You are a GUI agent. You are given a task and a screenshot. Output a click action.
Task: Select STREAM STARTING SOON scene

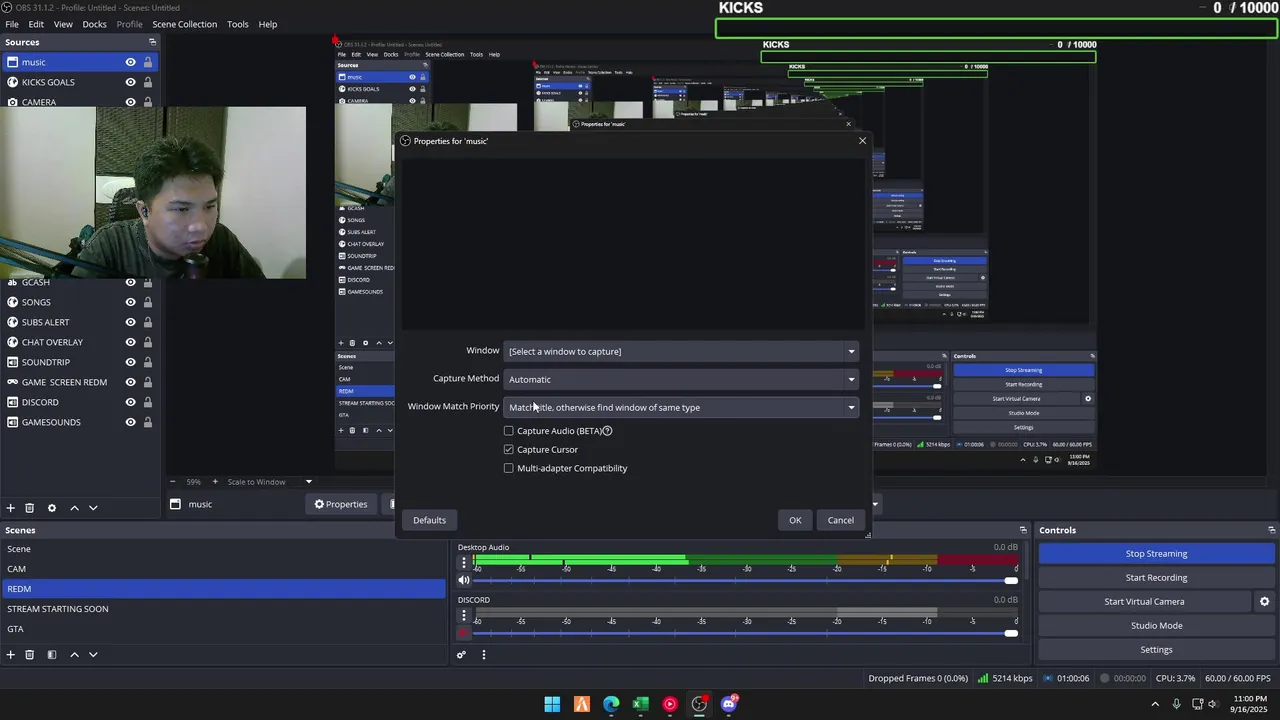222,609
